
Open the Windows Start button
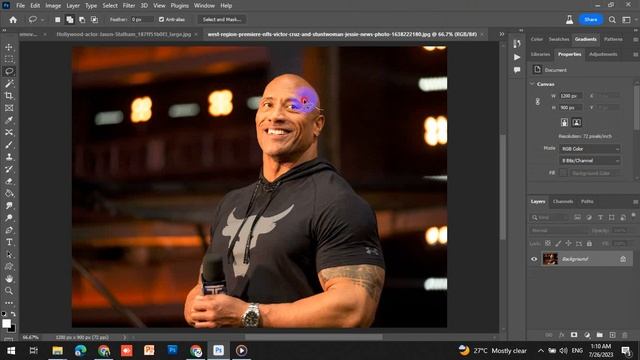[11, 351]
